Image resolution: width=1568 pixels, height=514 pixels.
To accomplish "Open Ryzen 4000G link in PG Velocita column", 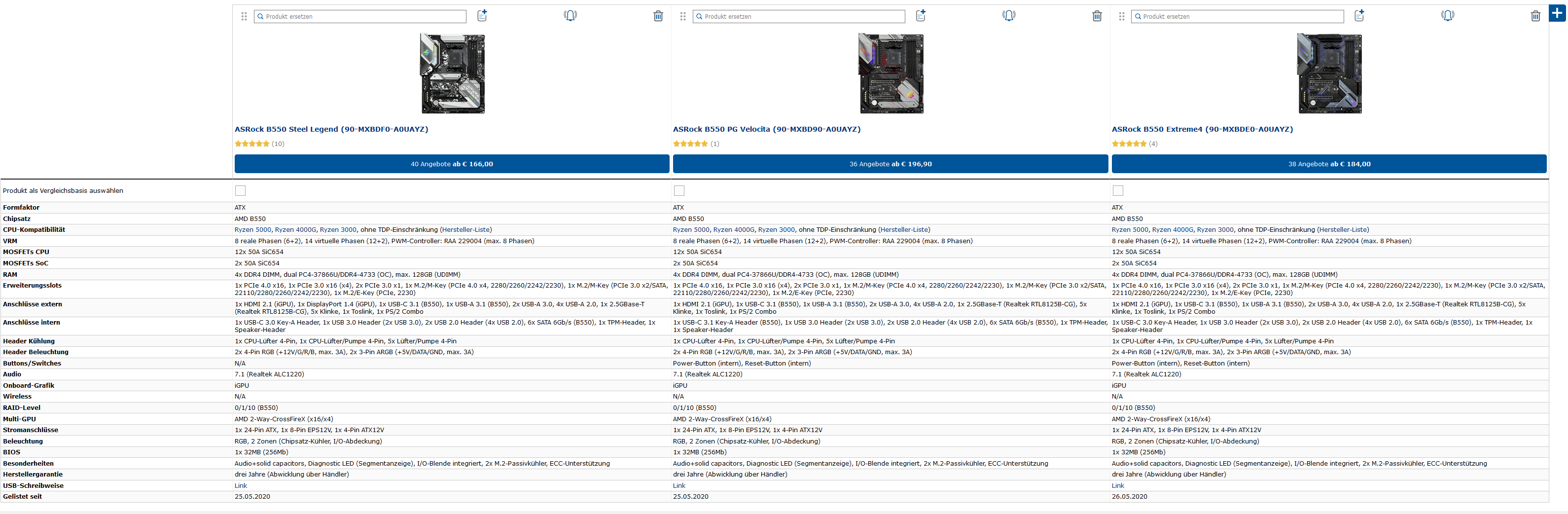I will (734, 229).
